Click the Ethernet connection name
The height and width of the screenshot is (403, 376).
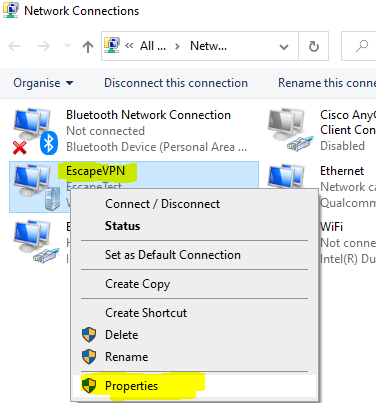(342, 171)
